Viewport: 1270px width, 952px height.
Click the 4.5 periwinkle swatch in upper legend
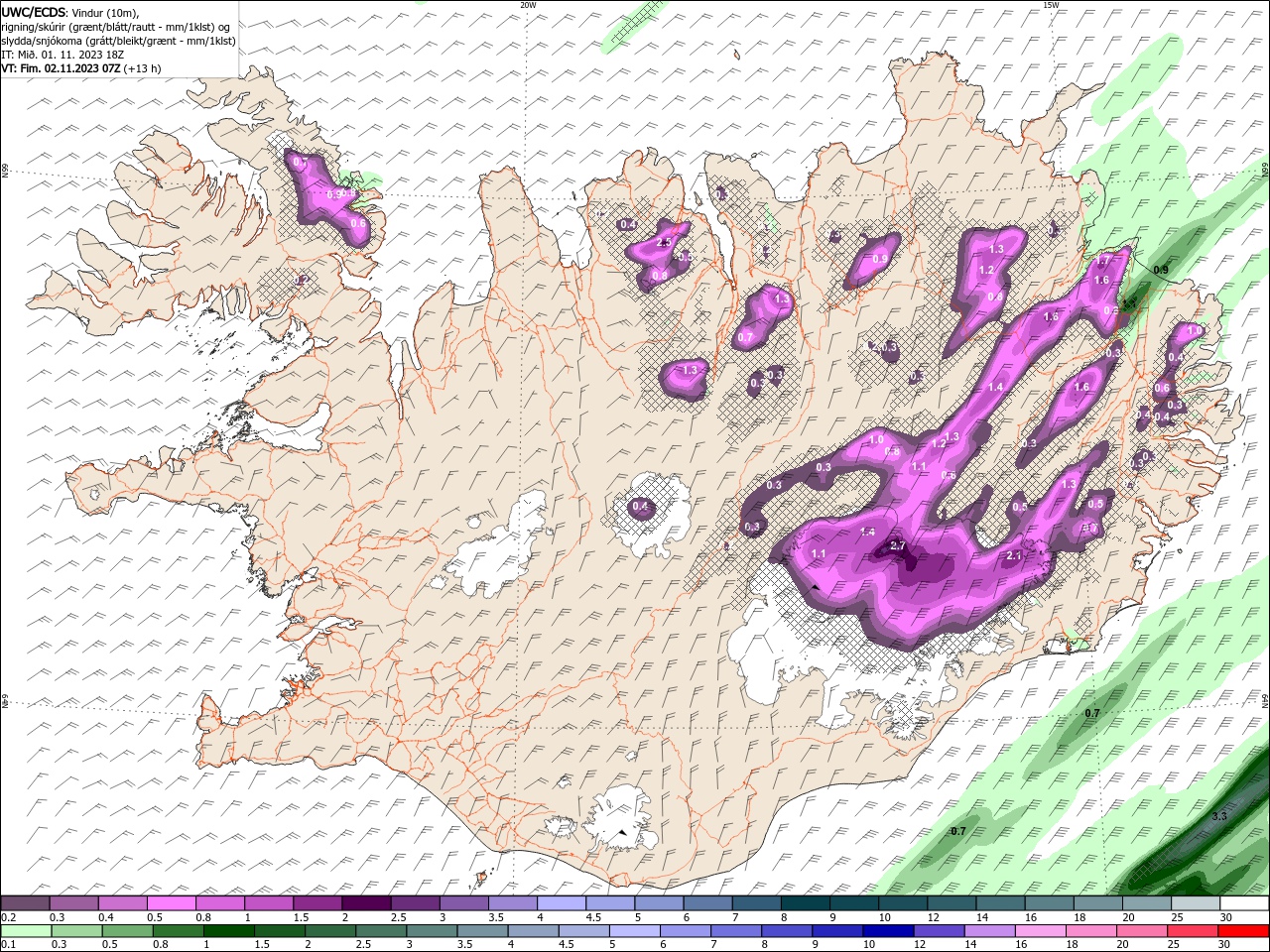(x=608, y=903)
